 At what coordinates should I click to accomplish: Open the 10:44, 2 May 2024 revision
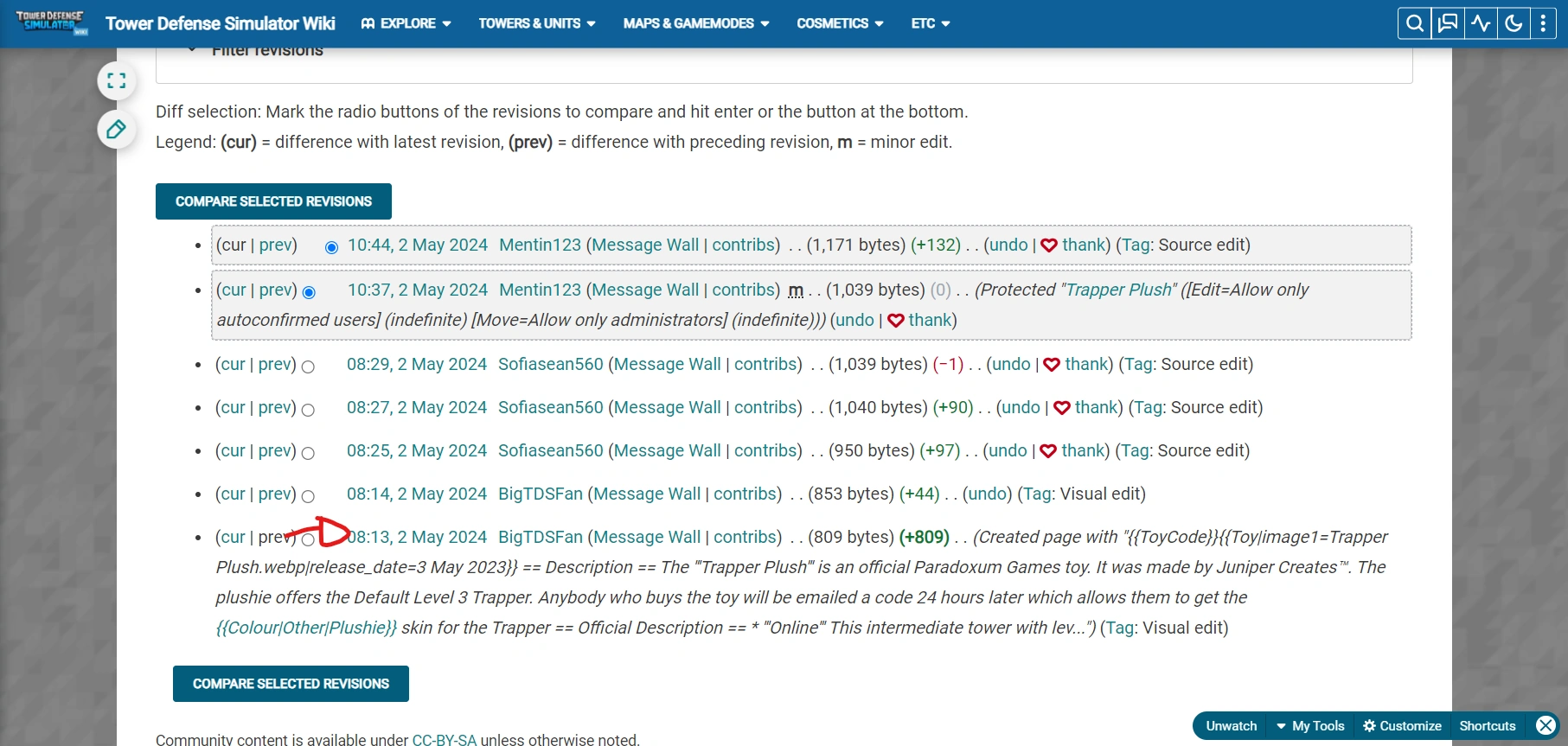tap(418, 245)
